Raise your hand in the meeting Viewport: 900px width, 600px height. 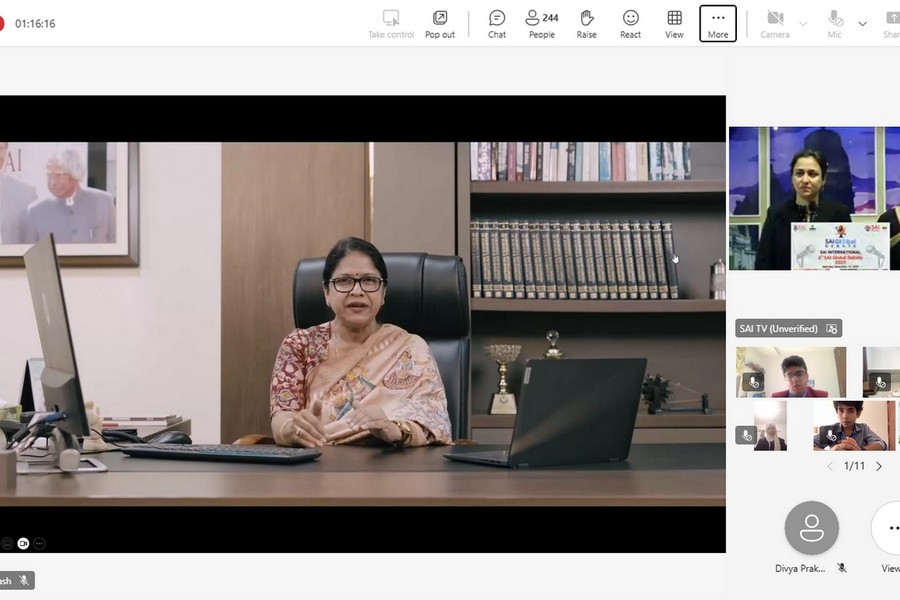pyautogui.click(x=586, y=23)
